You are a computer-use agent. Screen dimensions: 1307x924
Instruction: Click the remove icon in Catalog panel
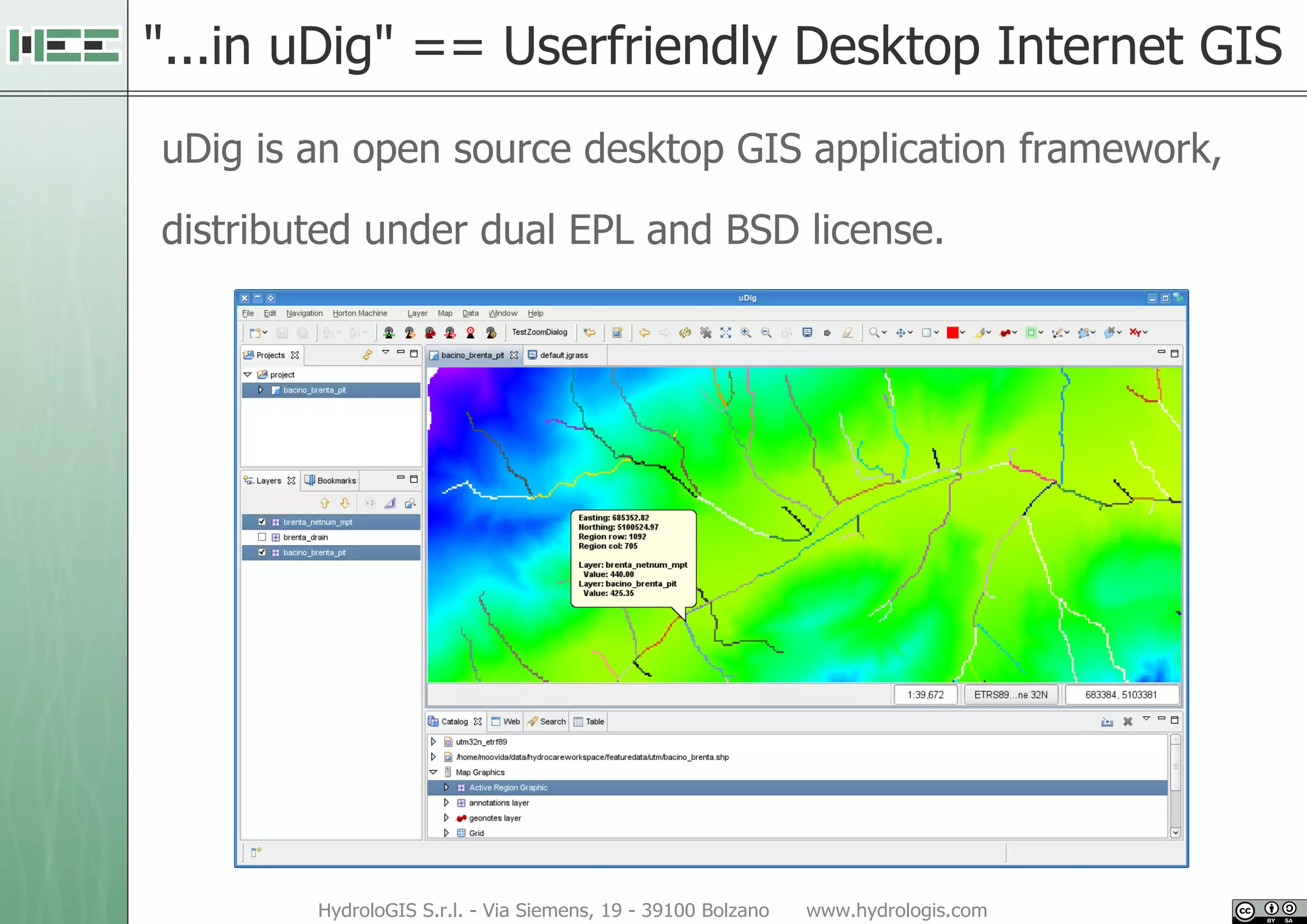[x=1128, y=721]
